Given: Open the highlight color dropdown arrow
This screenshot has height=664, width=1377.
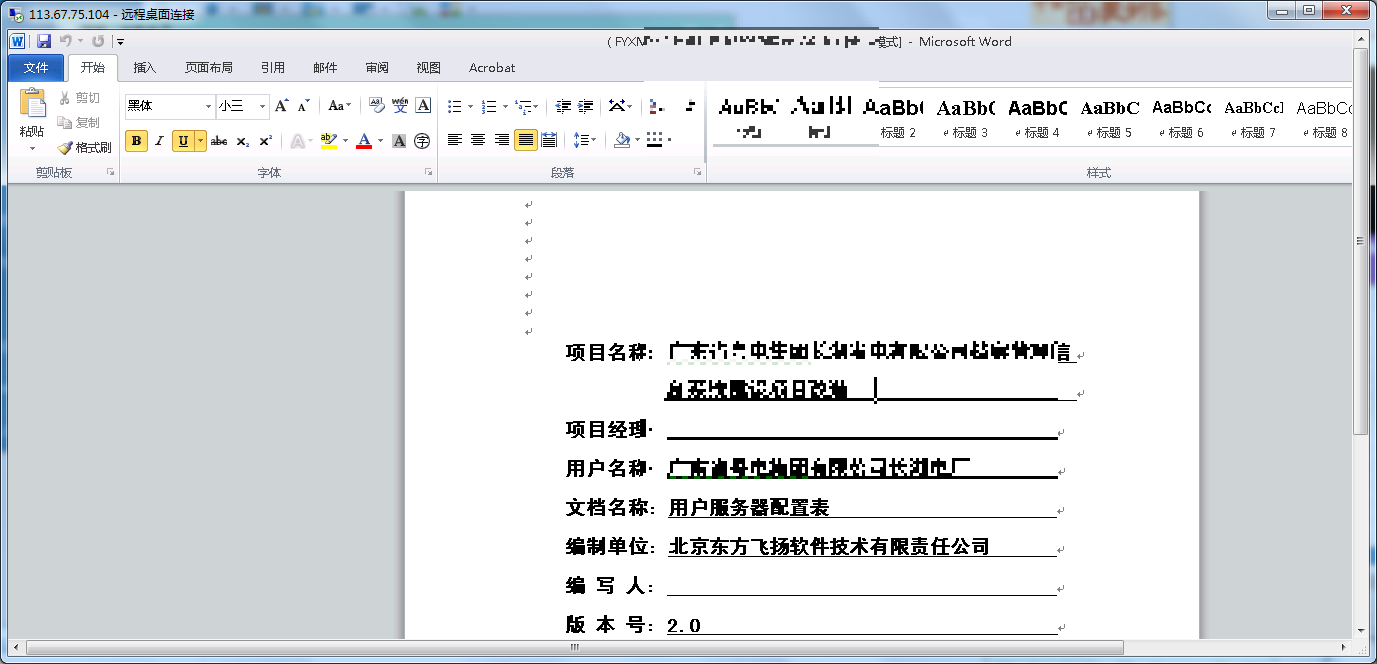Looking at the screenshot, I should [x=345, y=141].
